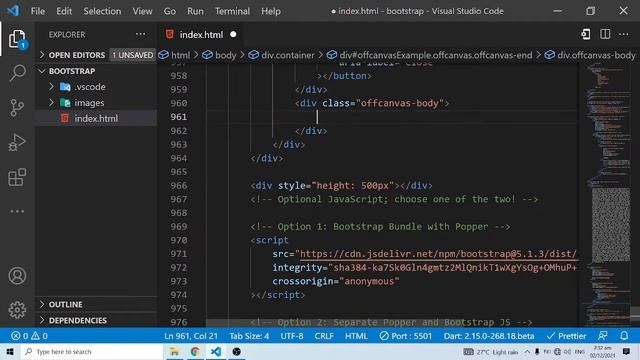
Task: Click the 1 UNSAVED badge
Action: (x=133, y=55)
